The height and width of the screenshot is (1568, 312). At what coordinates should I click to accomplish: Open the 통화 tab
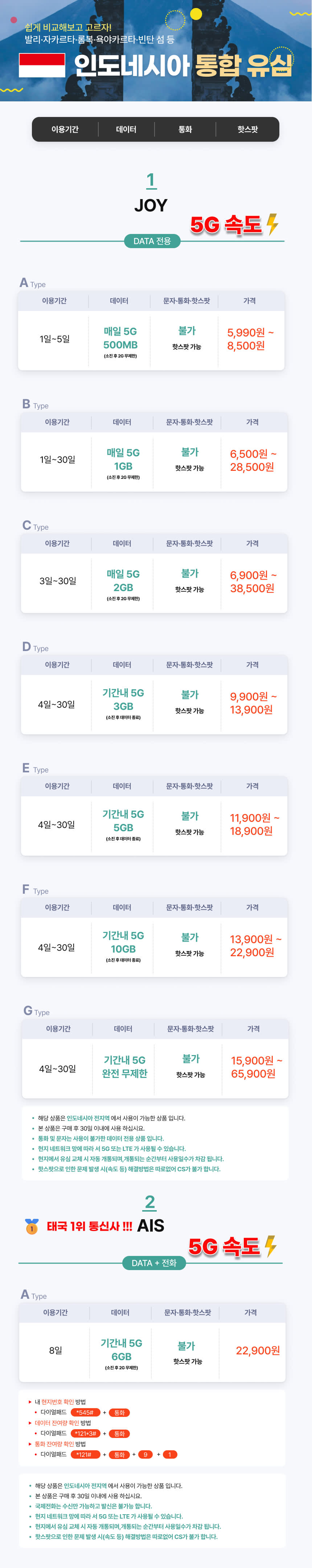pyautogui.click(x=185, y=129)
